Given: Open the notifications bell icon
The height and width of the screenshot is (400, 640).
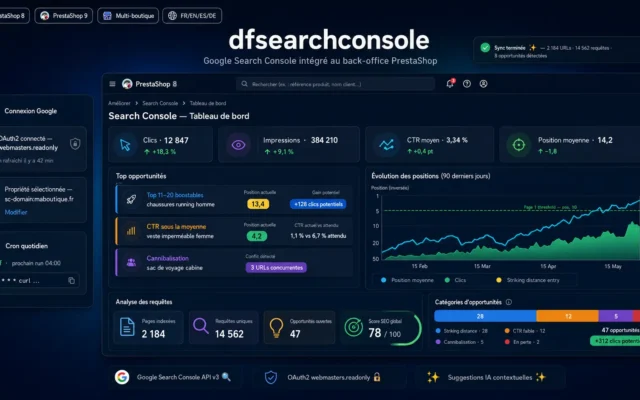Looking at the screenshot, I should tap(450, 83).
